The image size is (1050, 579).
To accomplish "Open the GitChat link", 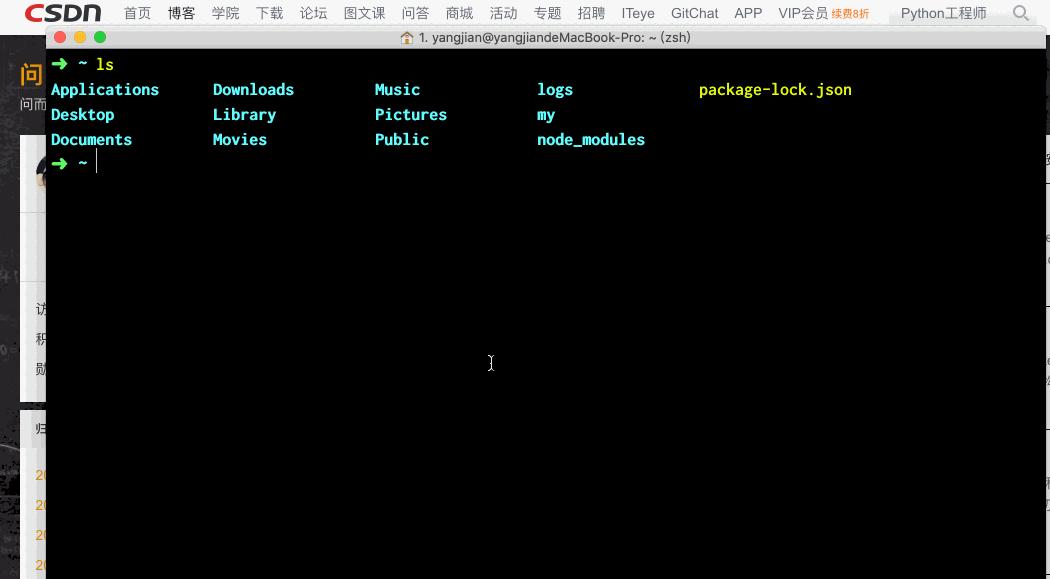I will click(x=694, y=13).
